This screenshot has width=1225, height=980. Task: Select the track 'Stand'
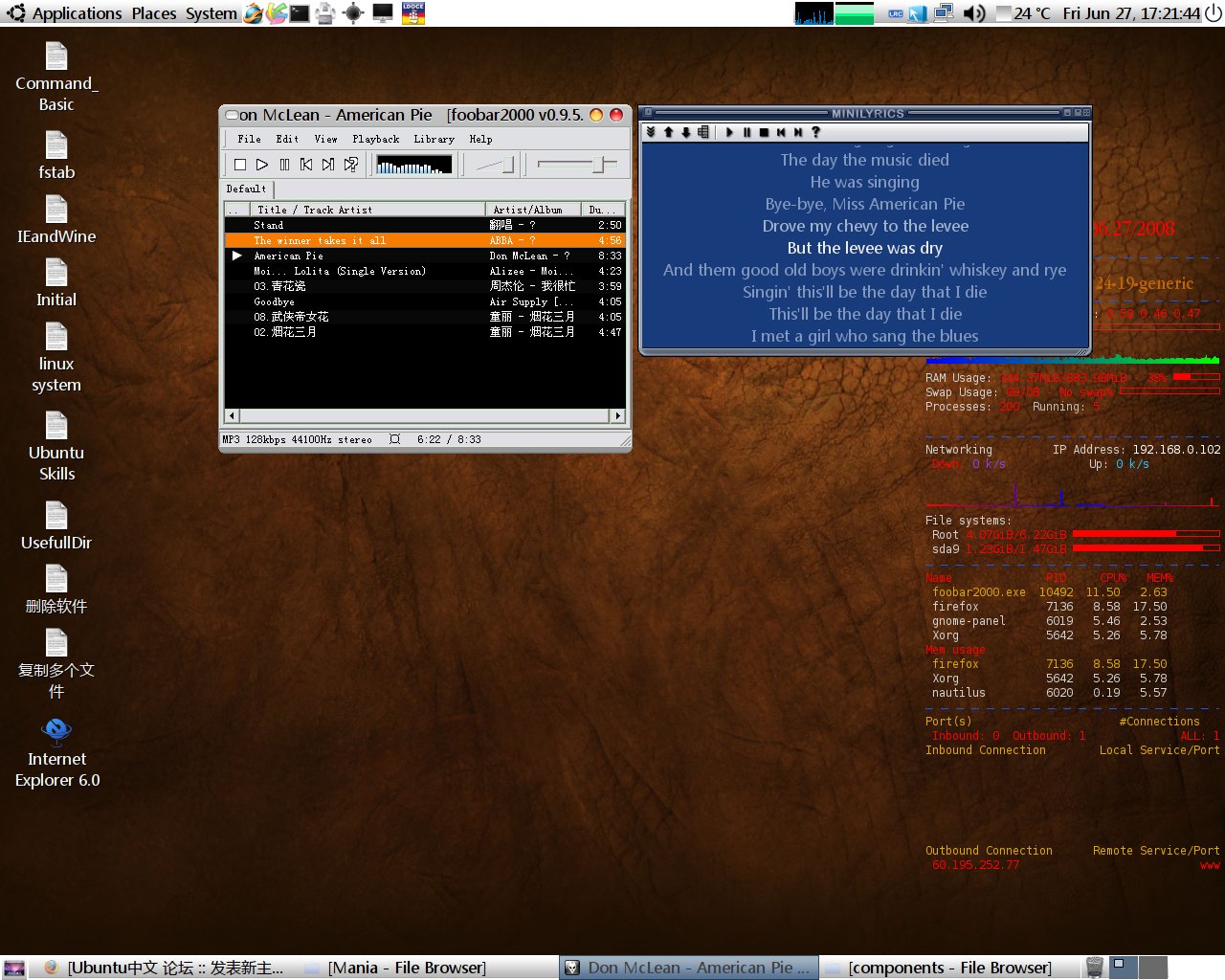click(x=425, y=225)
